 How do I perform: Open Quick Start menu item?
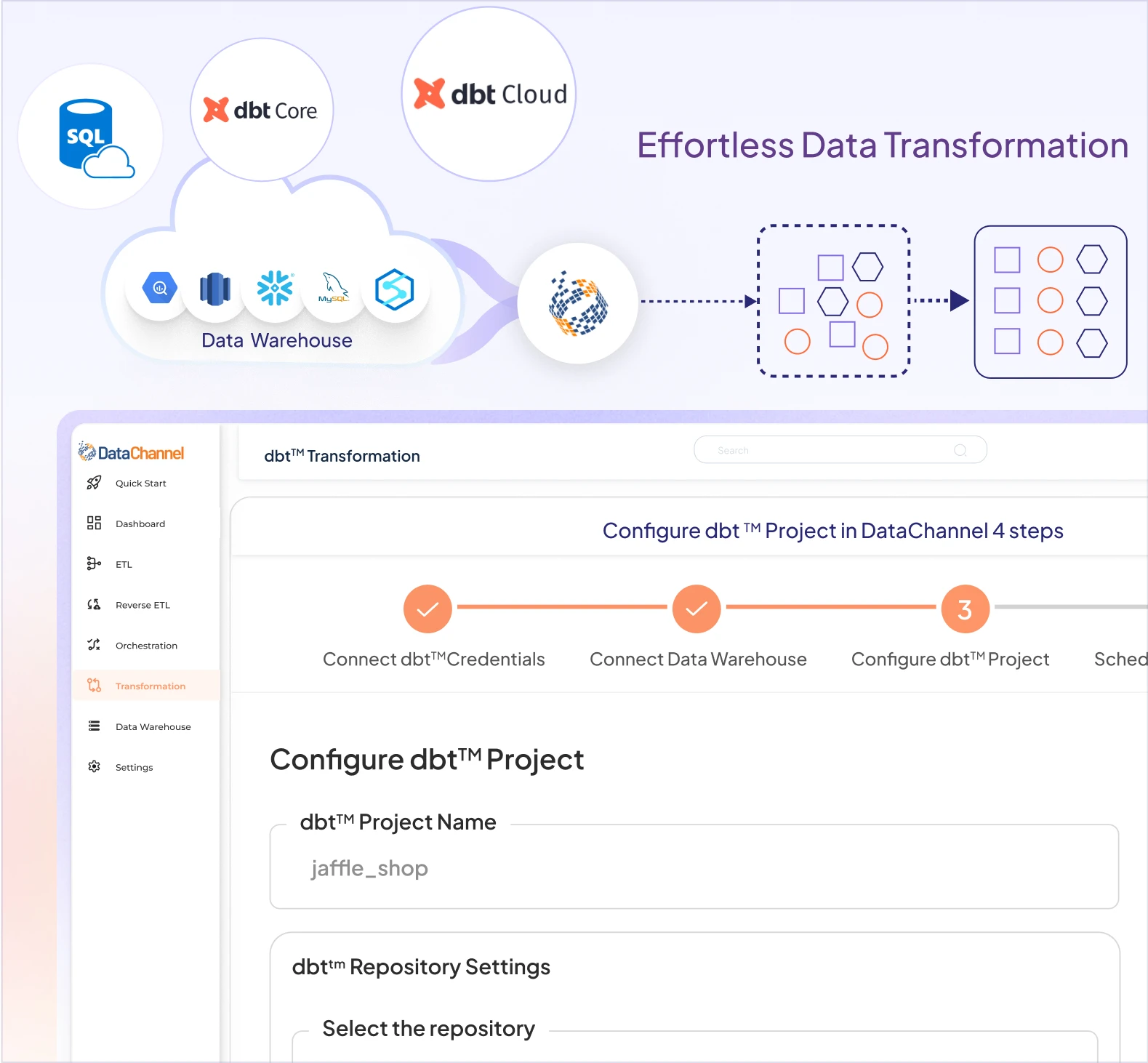tap(145, 483)
